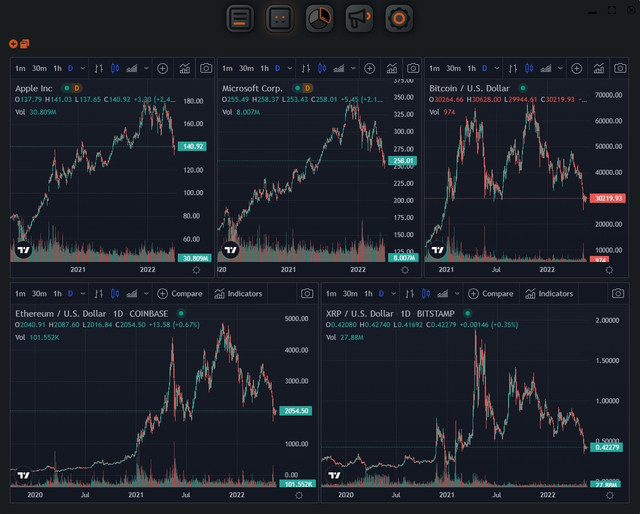Add compare symbol on Apple Inc chart
The width and height of the screenshot is (640, 514).
point(162,68)
